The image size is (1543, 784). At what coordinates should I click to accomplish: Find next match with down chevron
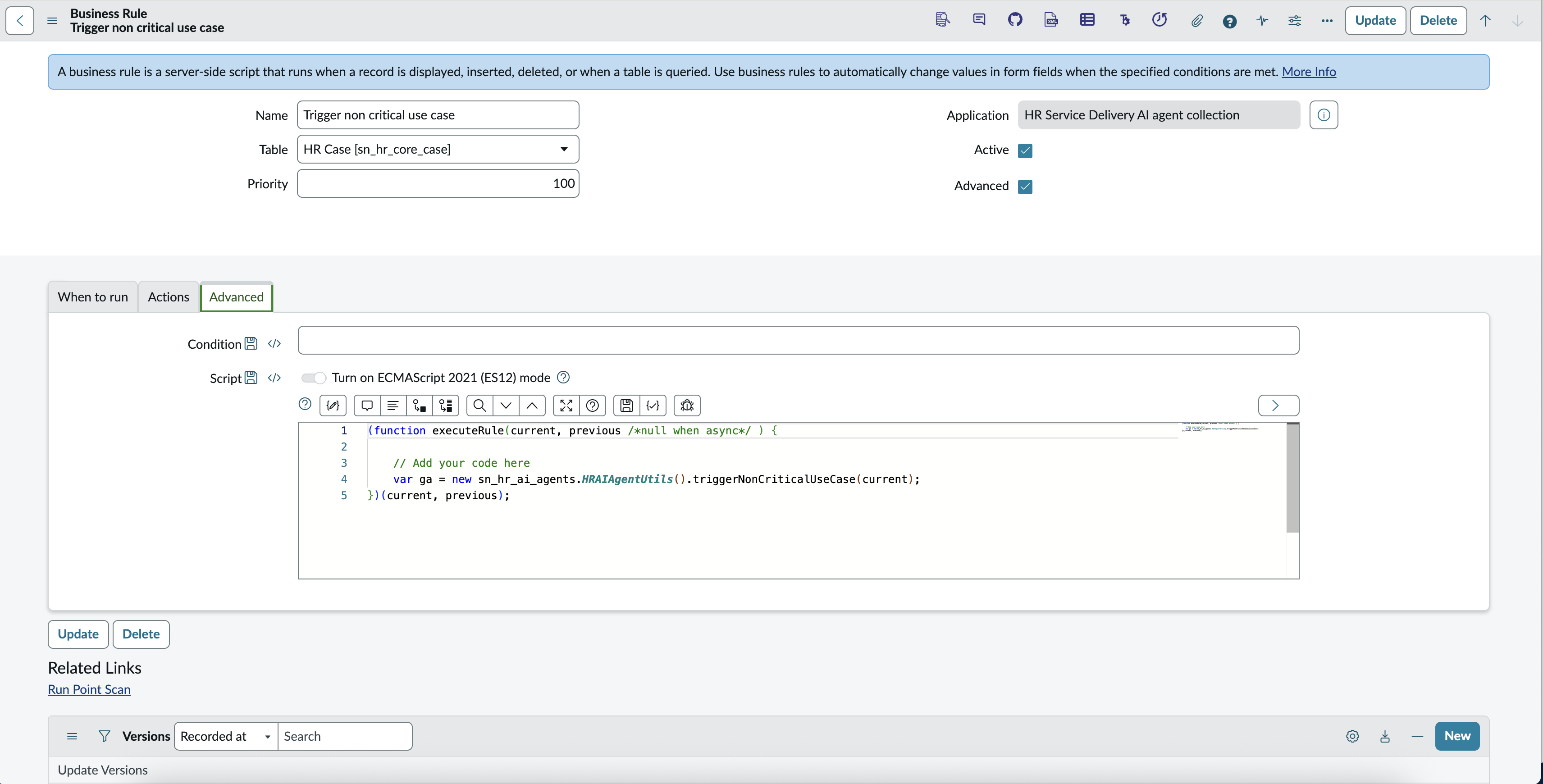(x=506, y=406)
